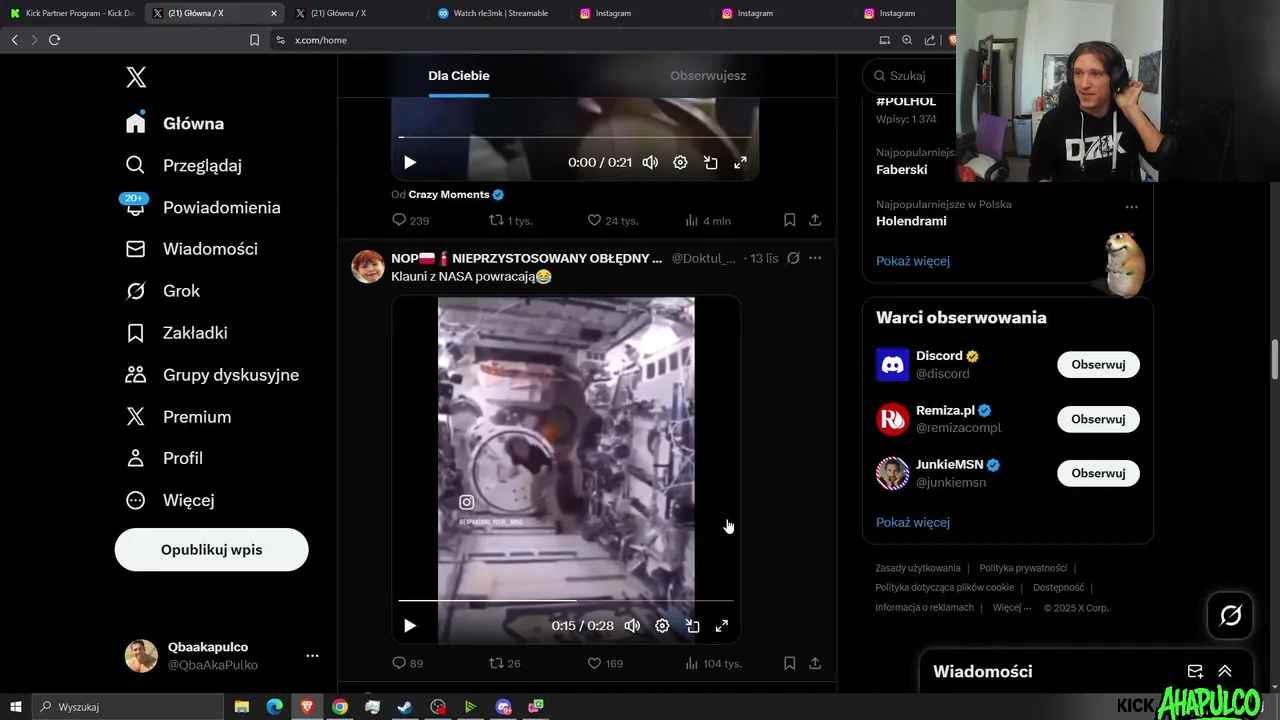1280x720 pixels.
Task: Switch to Obserwujesz tab
Action: 708,76
